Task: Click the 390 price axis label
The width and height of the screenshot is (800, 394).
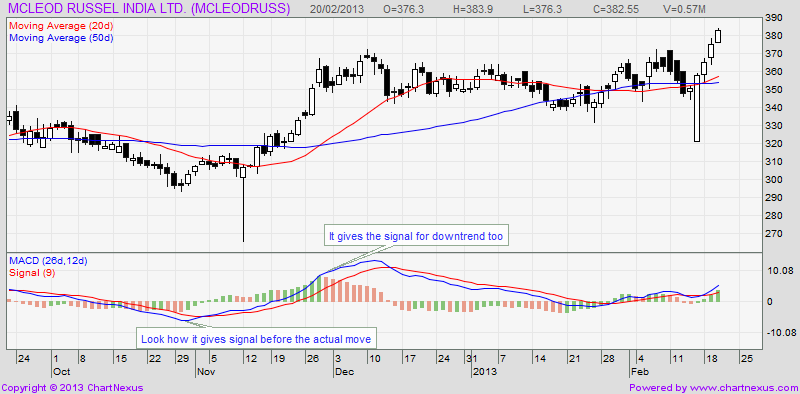Action: tap(774, 18)
